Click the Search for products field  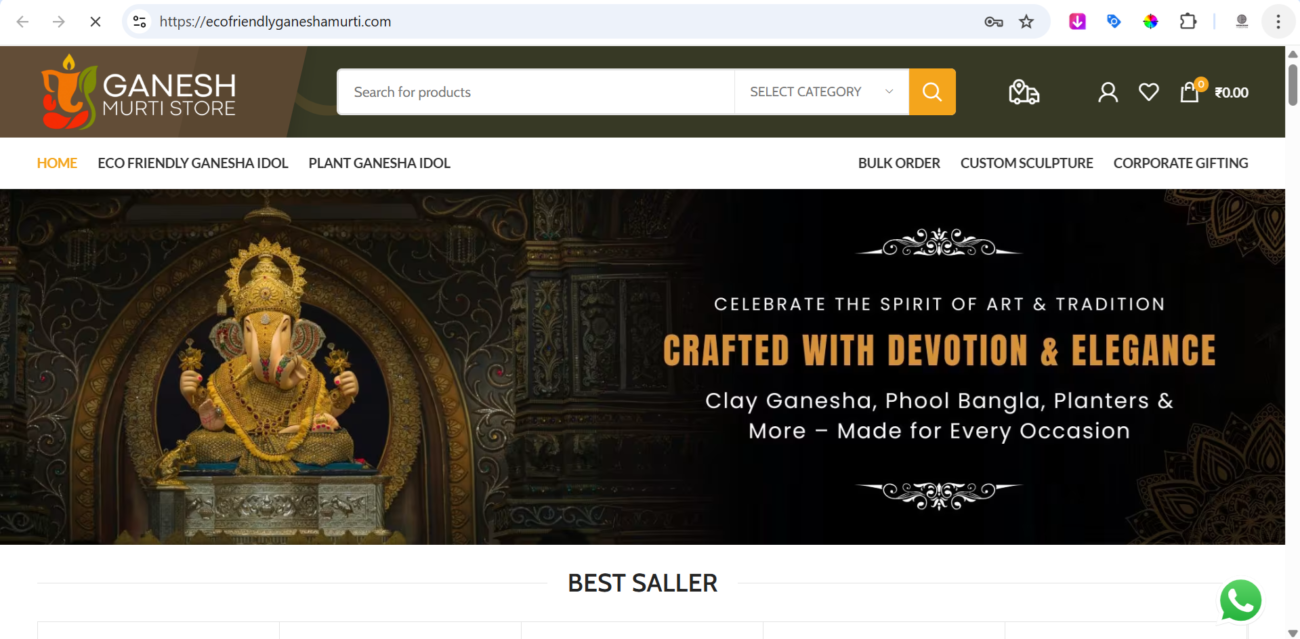(x=536, y=92)
